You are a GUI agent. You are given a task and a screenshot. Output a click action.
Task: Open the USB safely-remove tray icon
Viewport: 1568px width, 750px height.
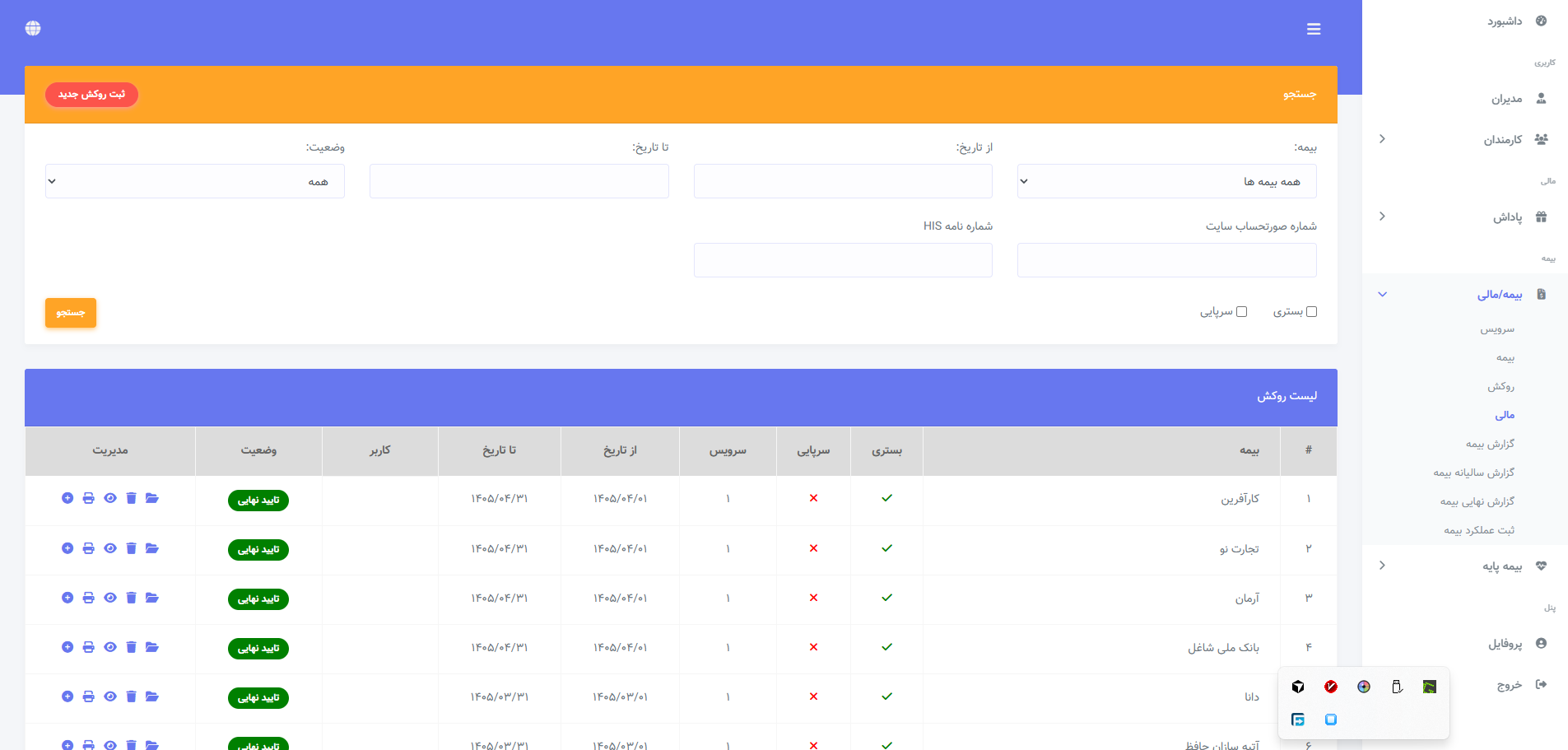[1397, 687]
